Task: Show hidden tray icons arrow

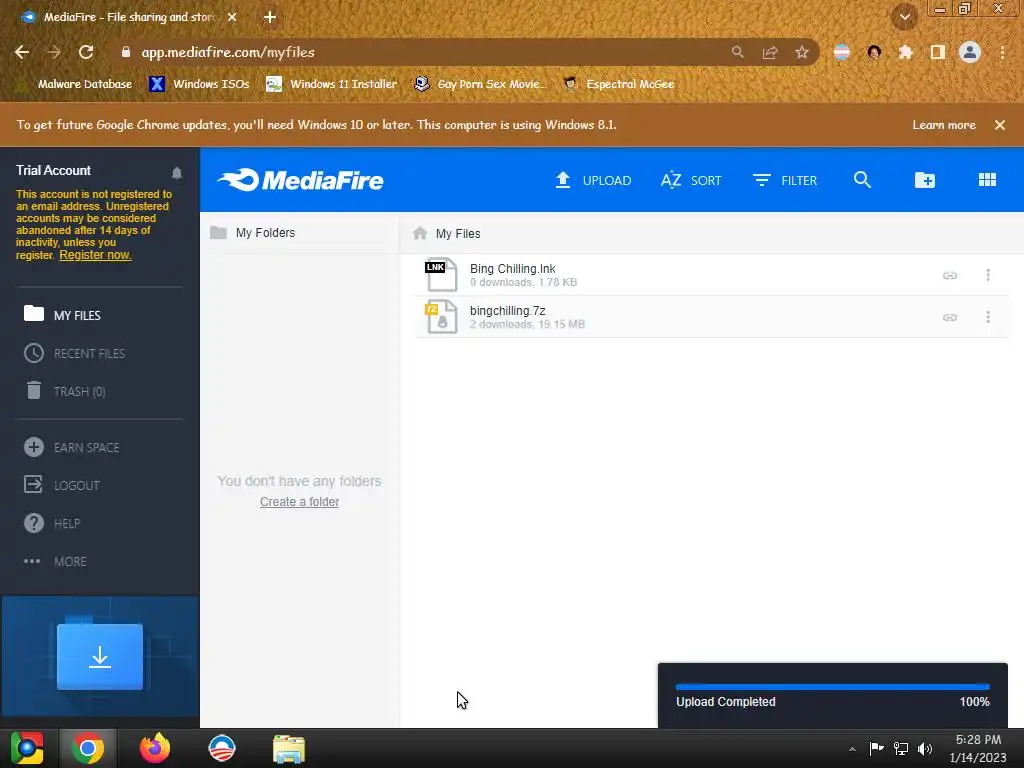Action: pos(852,749)
